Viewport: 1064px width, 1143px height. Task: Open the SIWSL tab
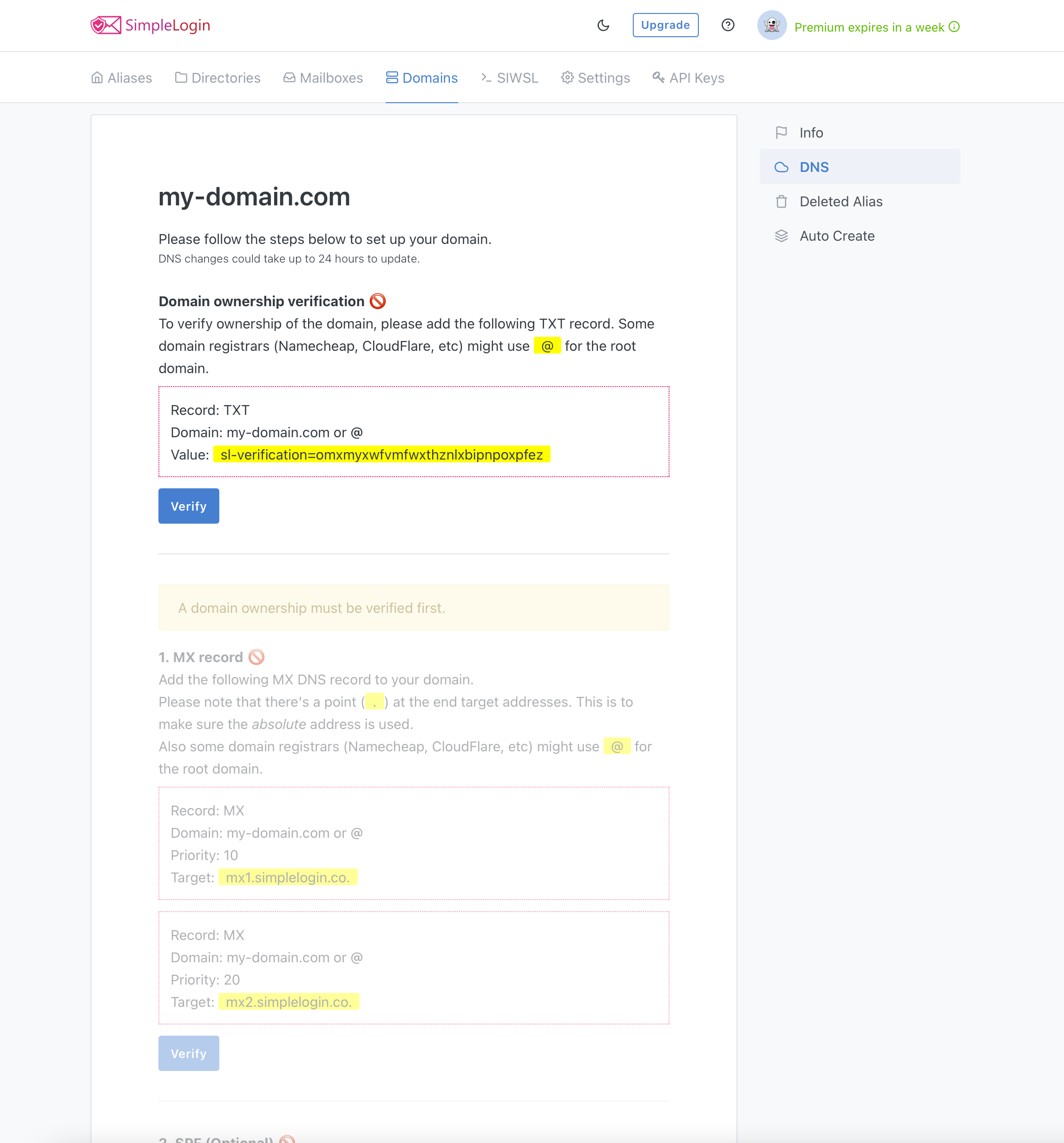tap(509, 78)
